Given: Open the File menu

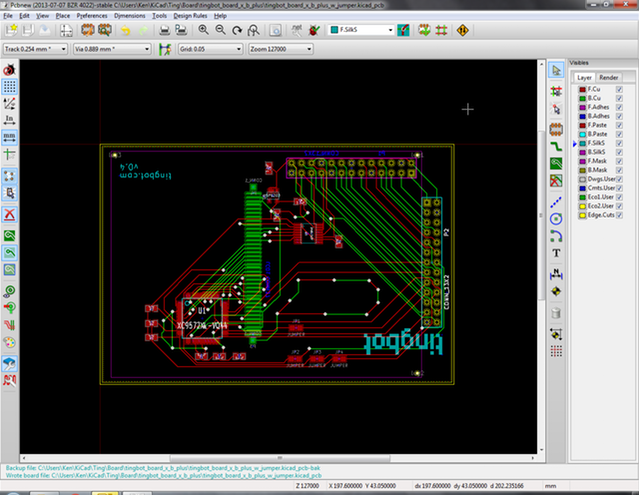Looking at the screenshot, I should click(8, 16).
